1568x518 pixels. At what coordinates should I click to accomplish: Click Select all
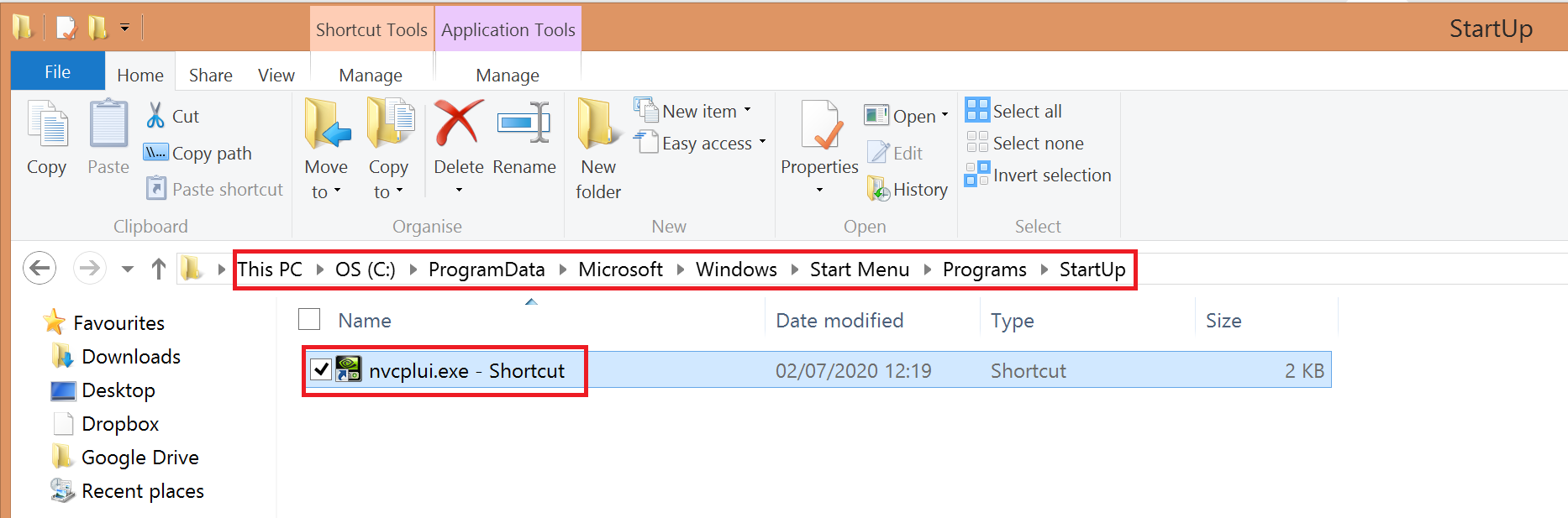click(1013, 111)
